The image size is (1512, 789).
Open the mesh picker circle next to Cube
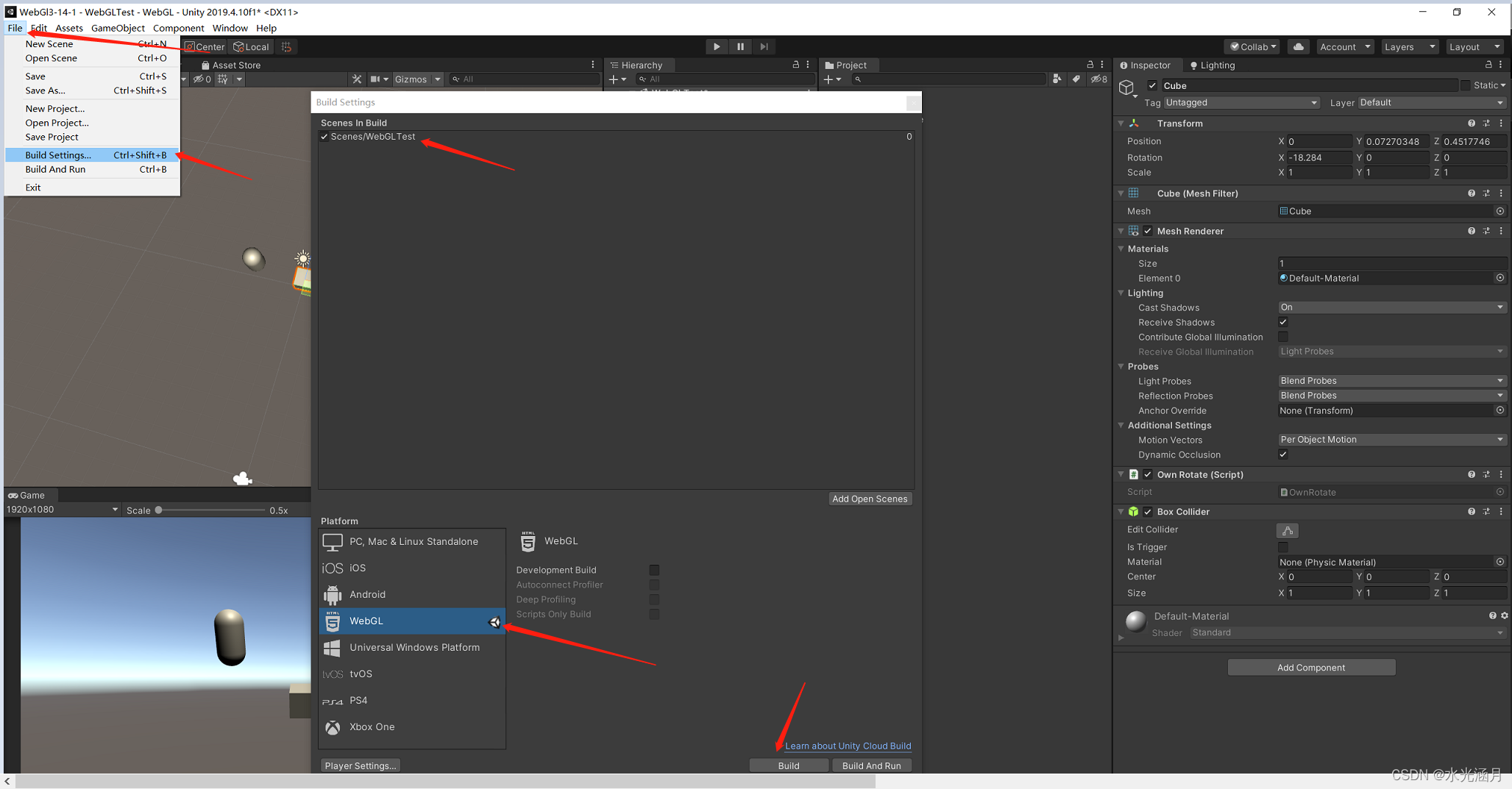[1500, 211]
